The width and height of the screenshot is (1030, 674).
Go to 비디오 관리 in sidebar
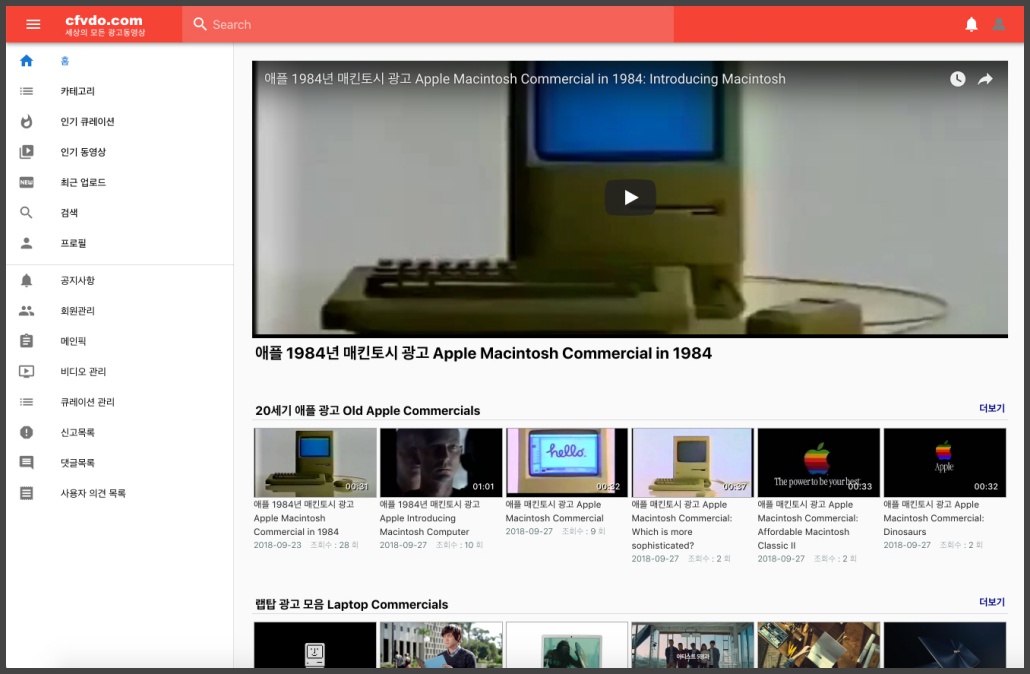[83, 372]
